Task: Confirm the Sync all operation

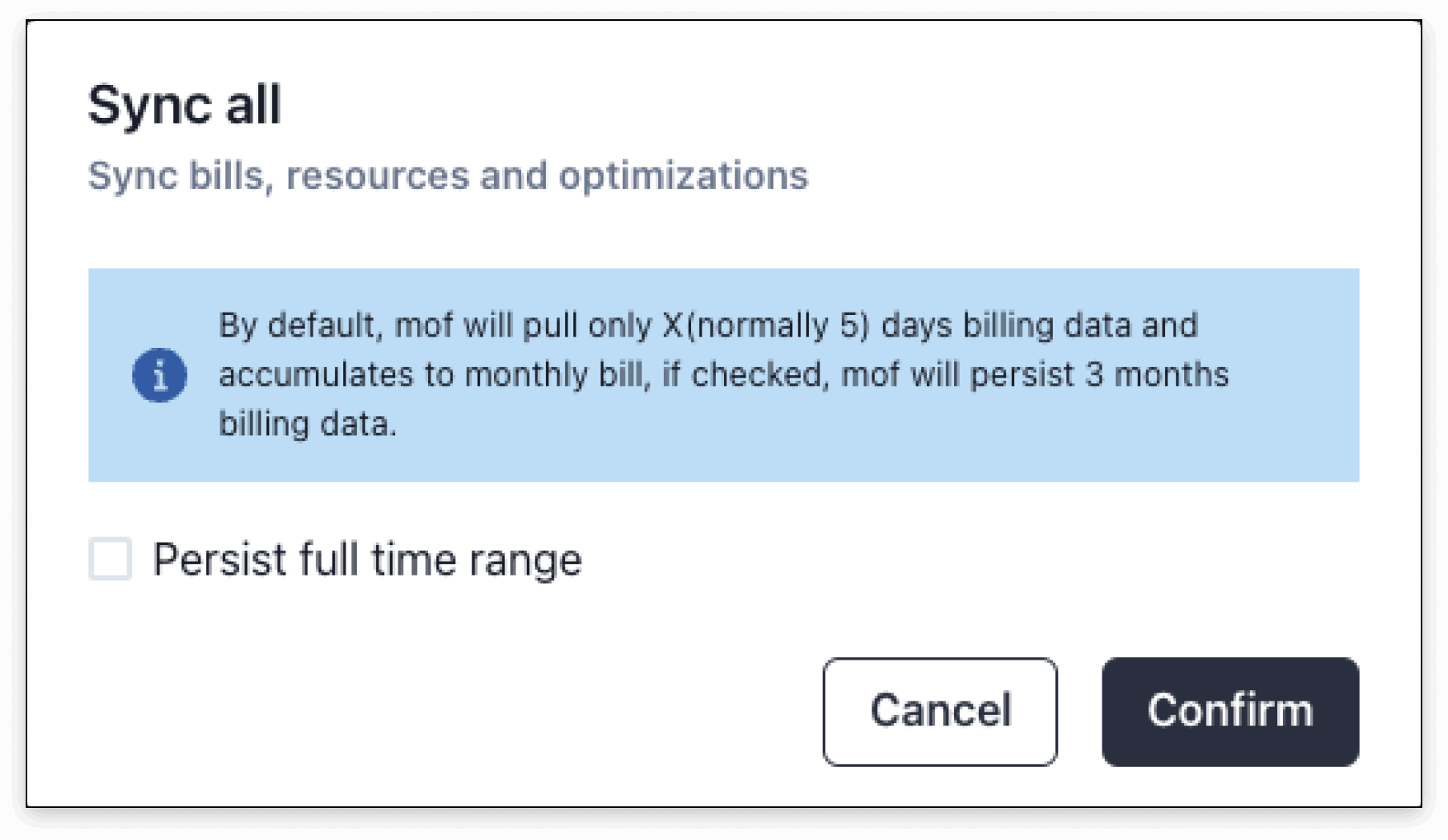Action: coord(1230,712)
